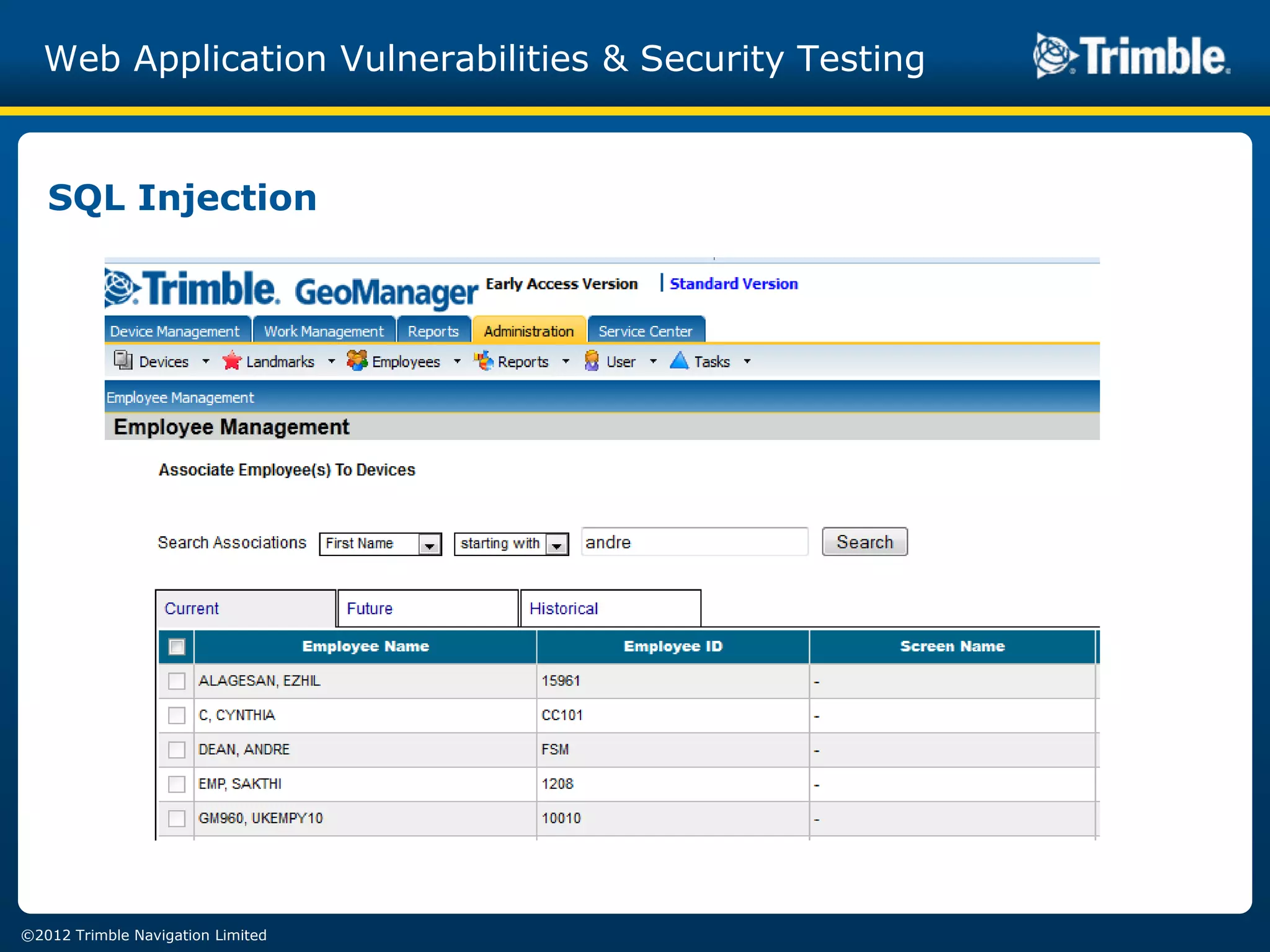Click the Employee ID cell 'CC101'
The height and width of the screenshot is (952, 1270).
[x=562, y=715]
